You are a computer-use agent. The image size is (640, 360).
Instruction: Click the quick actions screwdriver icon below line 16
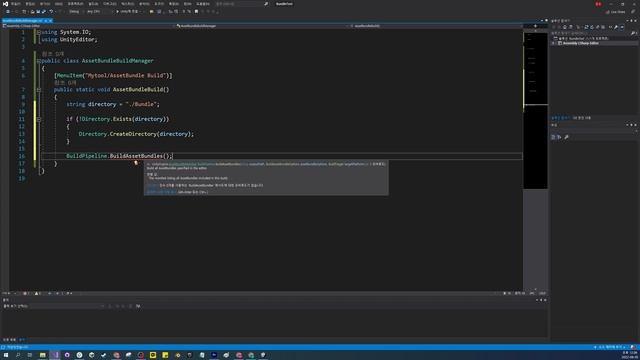[136, 163]
